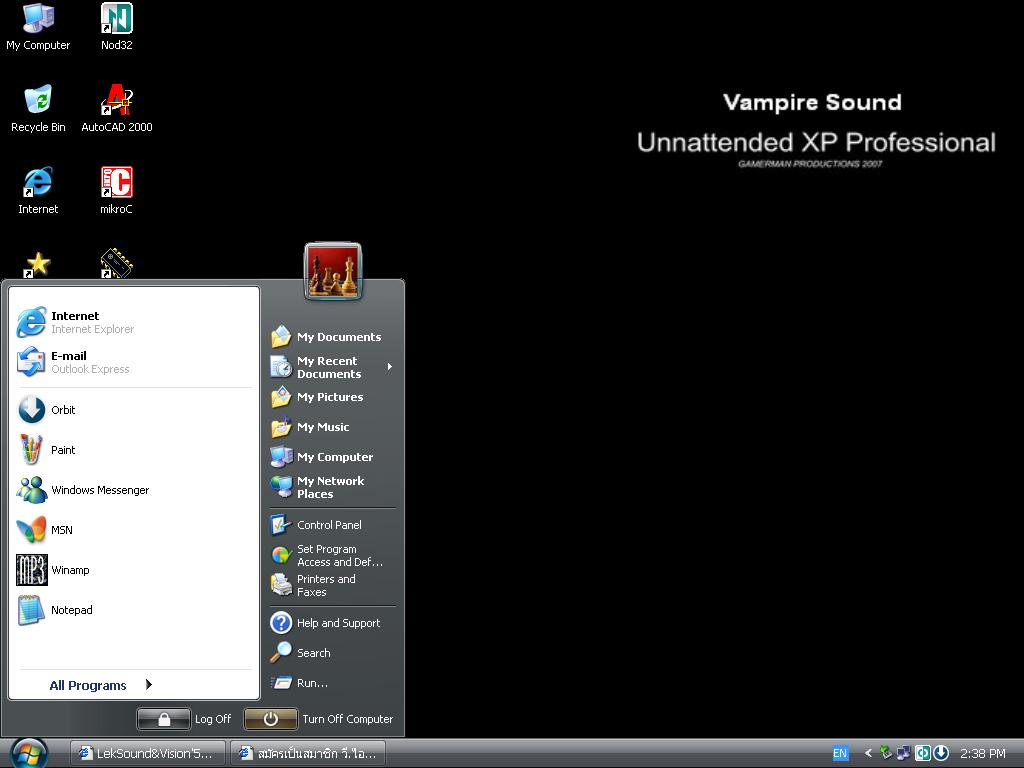Click the Start orb button
1024x768 pixels.
click(x=29, y=753)
